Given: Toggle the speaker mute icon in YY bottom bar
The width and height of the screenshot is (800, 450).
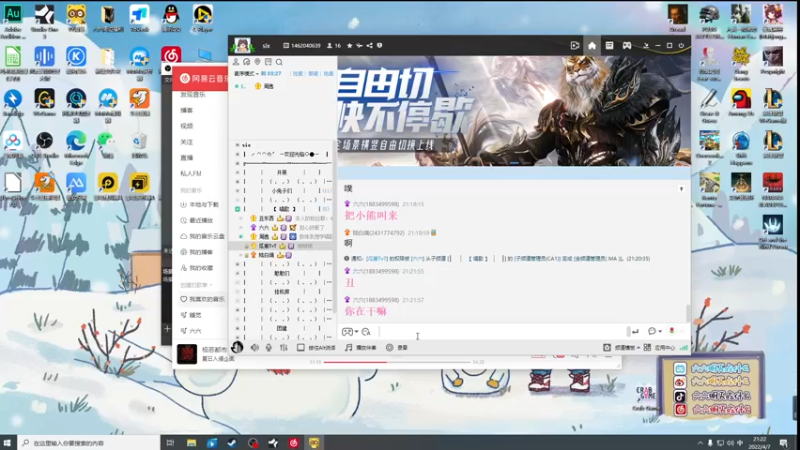Looking at the screenshot, I should click(x=255, y=347).
